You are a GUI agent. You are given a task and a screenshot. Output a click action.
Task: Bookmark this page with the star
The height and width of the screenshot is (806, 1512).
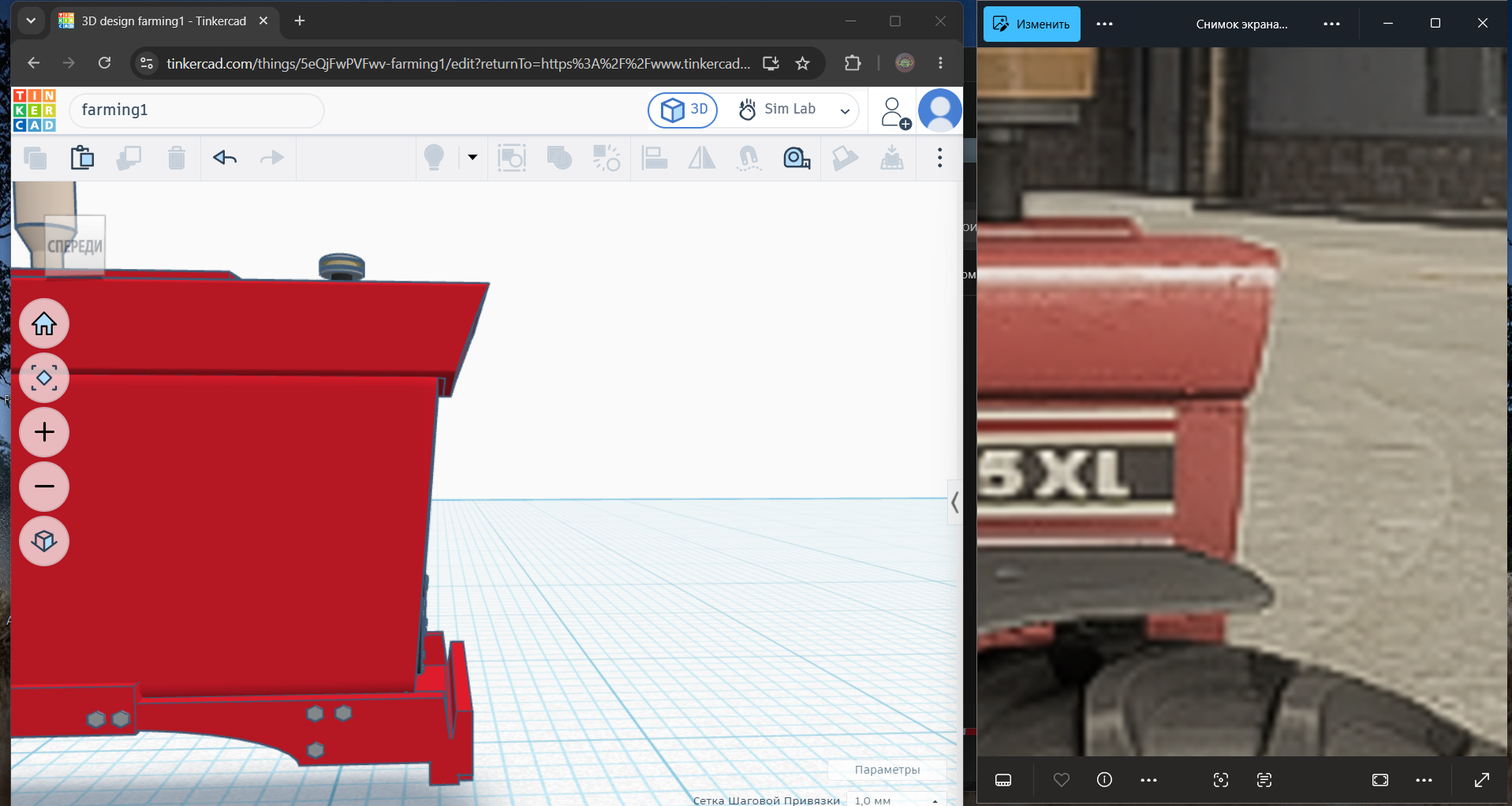click(803, 63)
